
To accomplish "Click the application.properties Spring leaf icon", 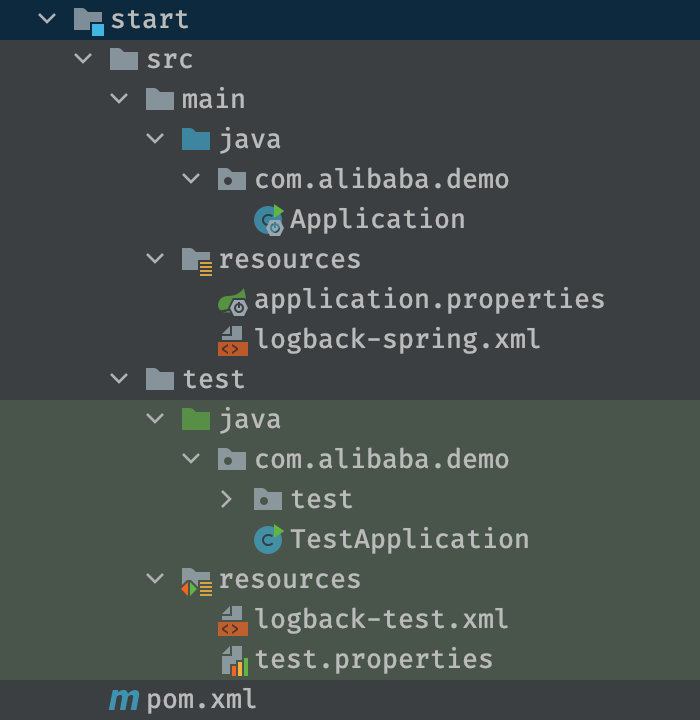I will tap(233, 302).
